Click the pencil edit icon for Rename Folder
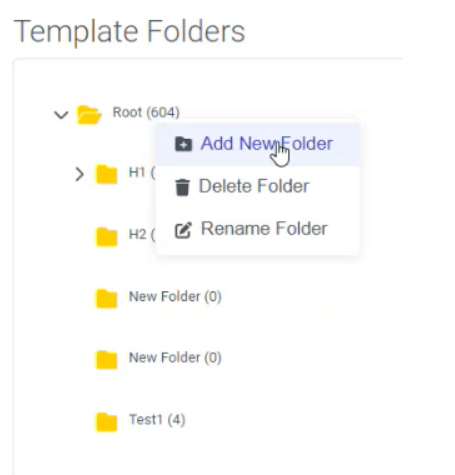Image resolution: width=455 pixels, height=475 pixels. (x=183, y=230)
